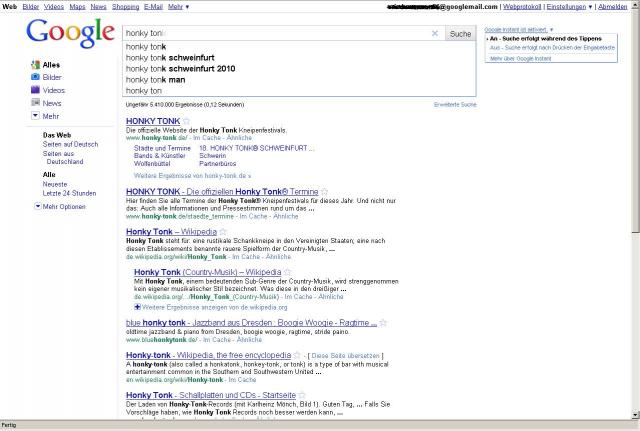Open News in top navigation bar
640x431 pixels.
pos(98,7)
